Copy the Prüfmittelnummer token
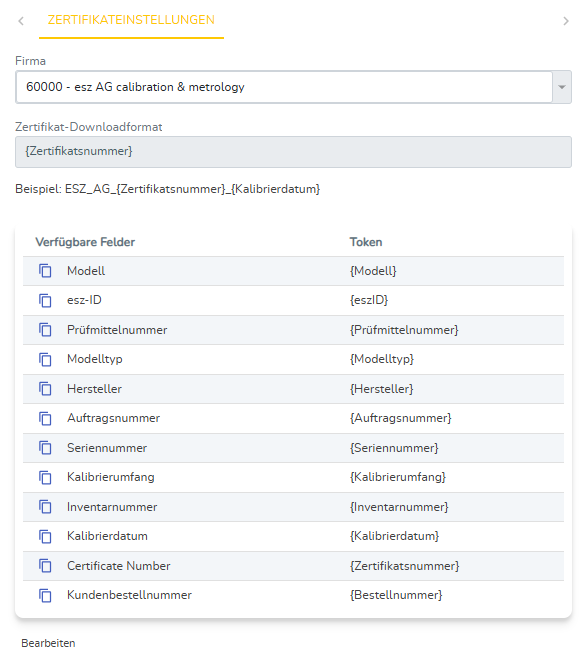Screen dimensions: 585x654 coord(45,330)
